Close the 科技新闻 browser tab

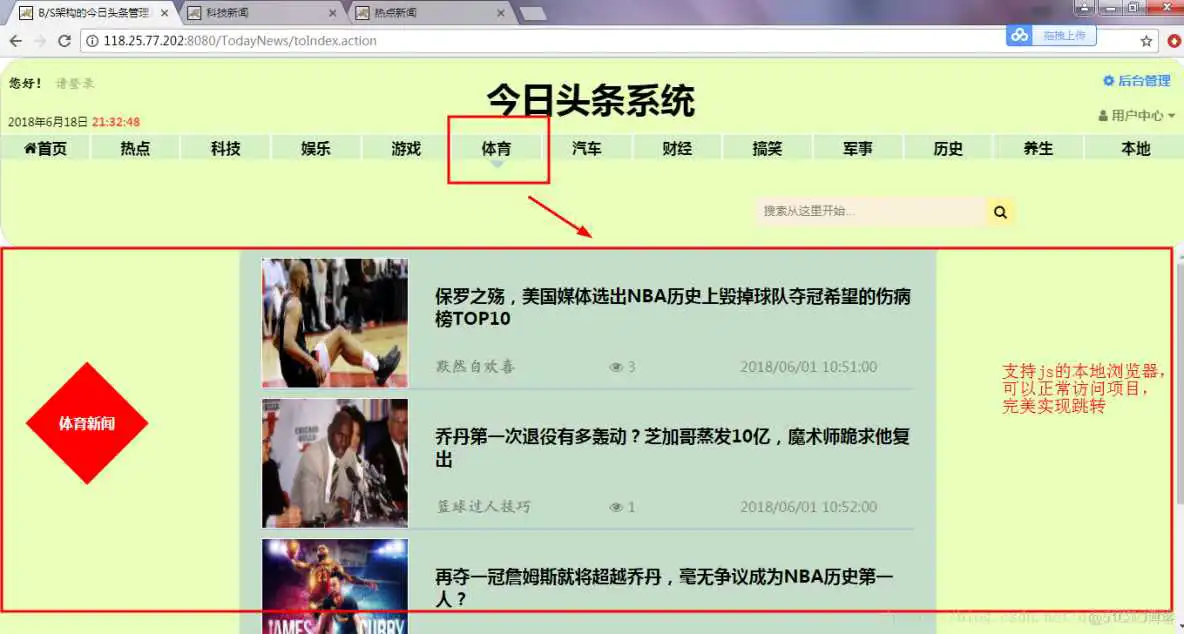pos(333,13)
